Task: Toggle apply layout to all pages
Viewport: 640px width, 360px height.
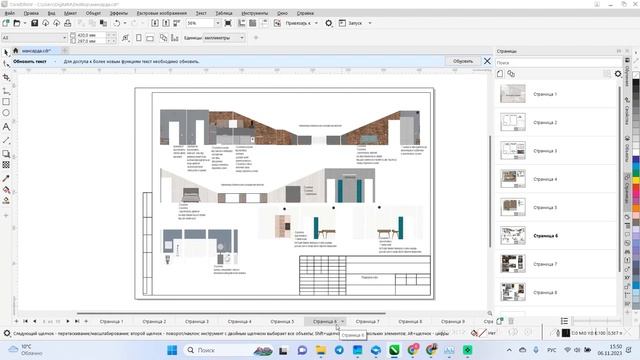Action: (x=163, y=38)
